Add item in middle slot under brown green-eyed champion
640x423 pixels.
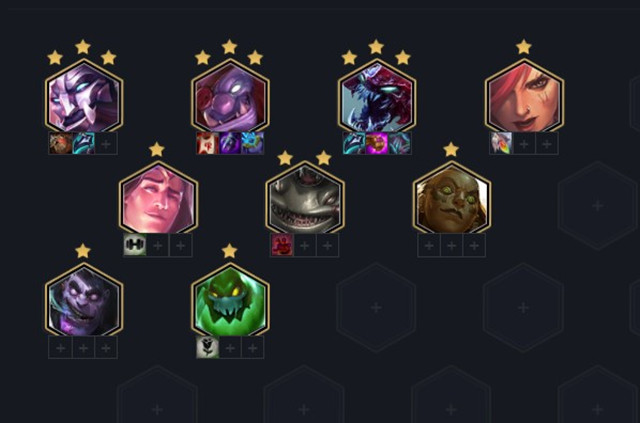(451, 245)
